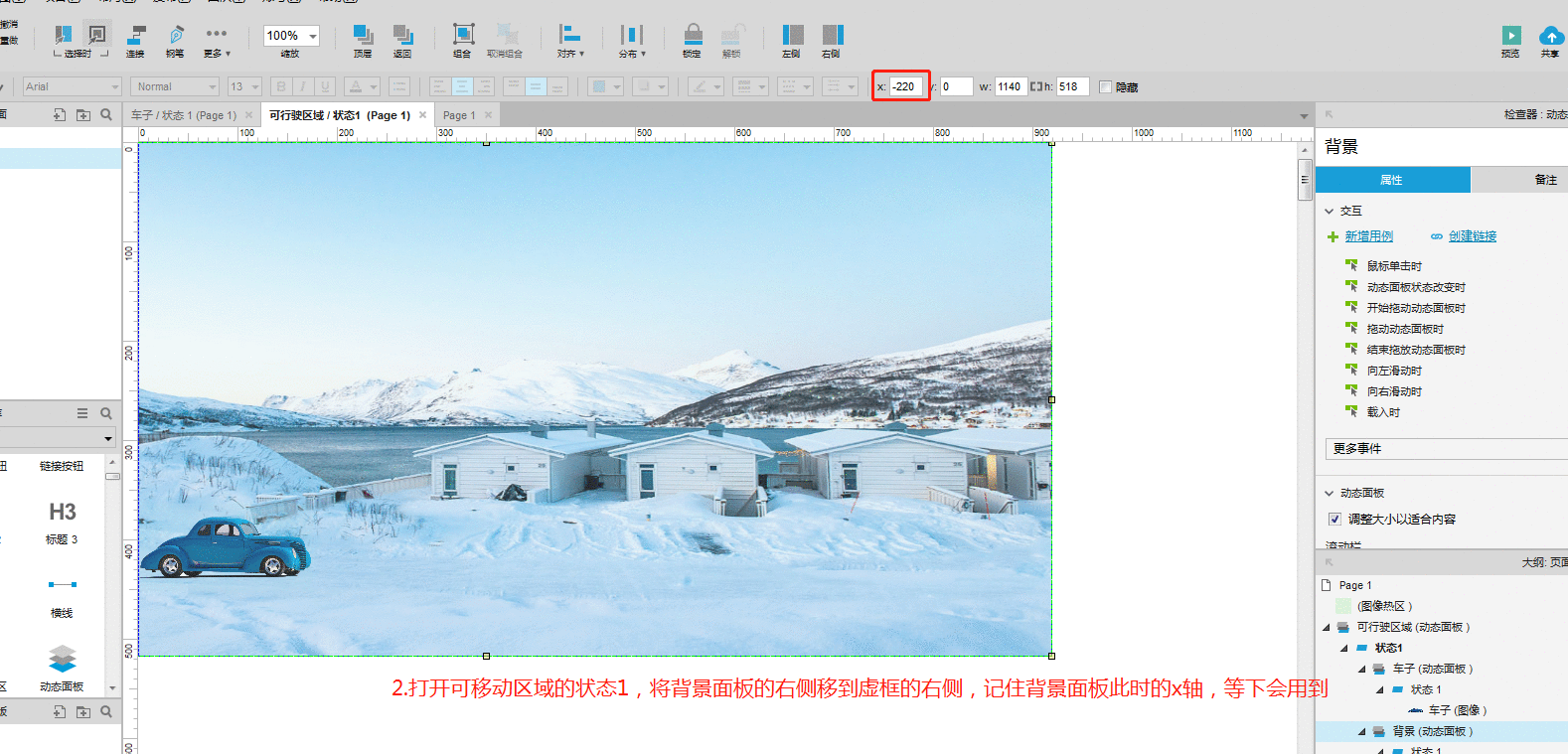Align text left

point(439,86)
